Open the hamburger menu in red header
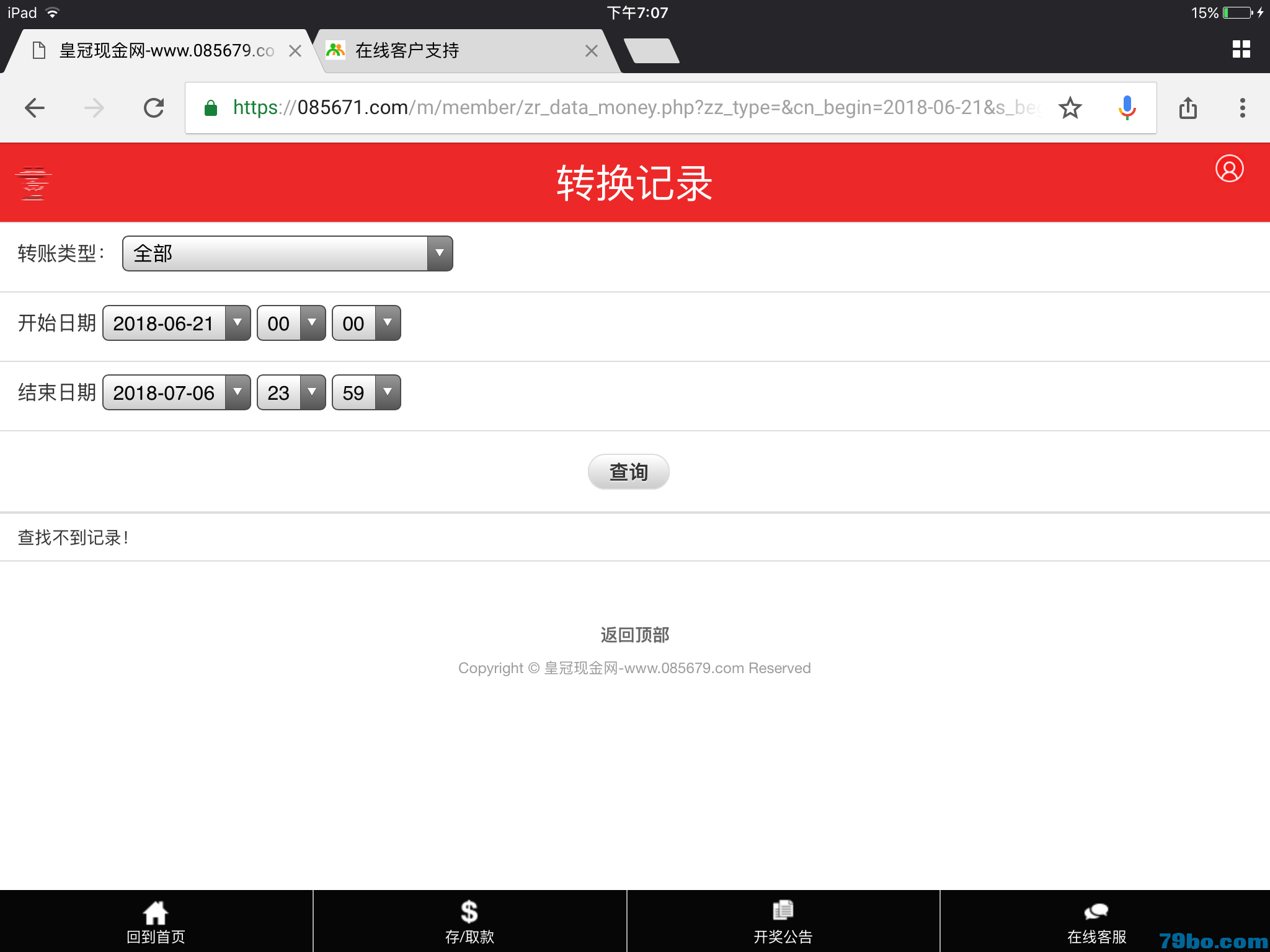Viewport: 1270px width, 952px height. [x=33, y=183]
